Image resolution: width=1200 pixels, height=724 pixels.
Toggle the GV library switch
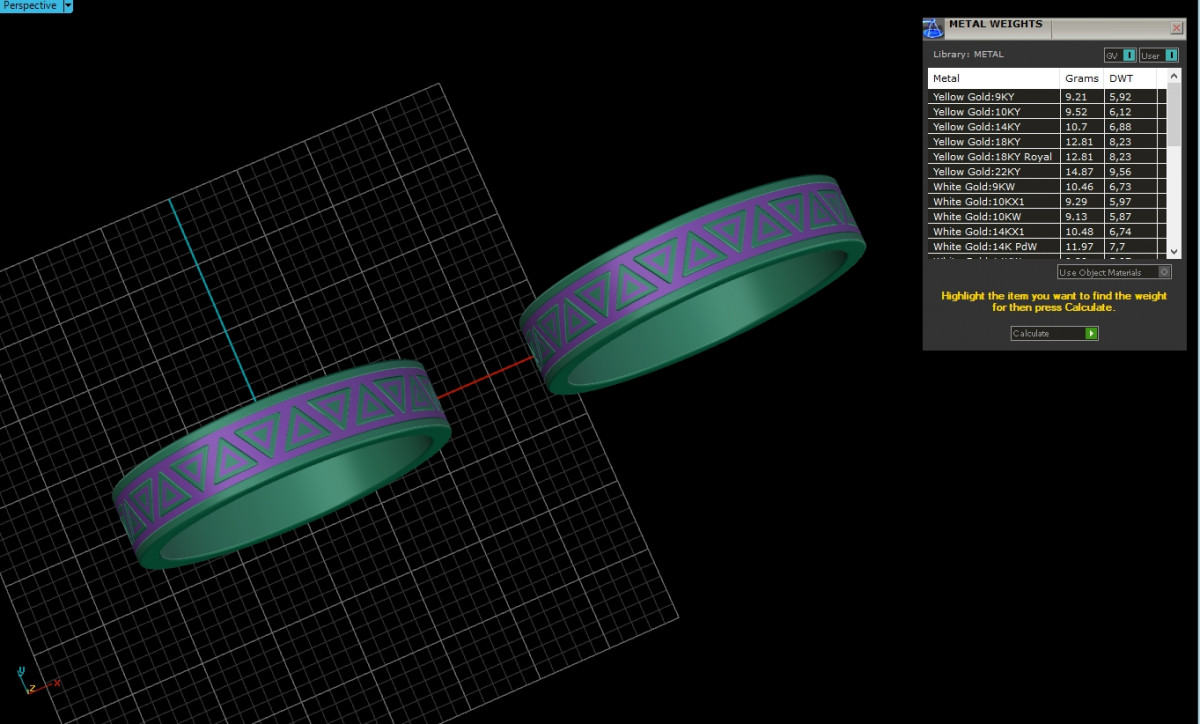click(1120, 55)
